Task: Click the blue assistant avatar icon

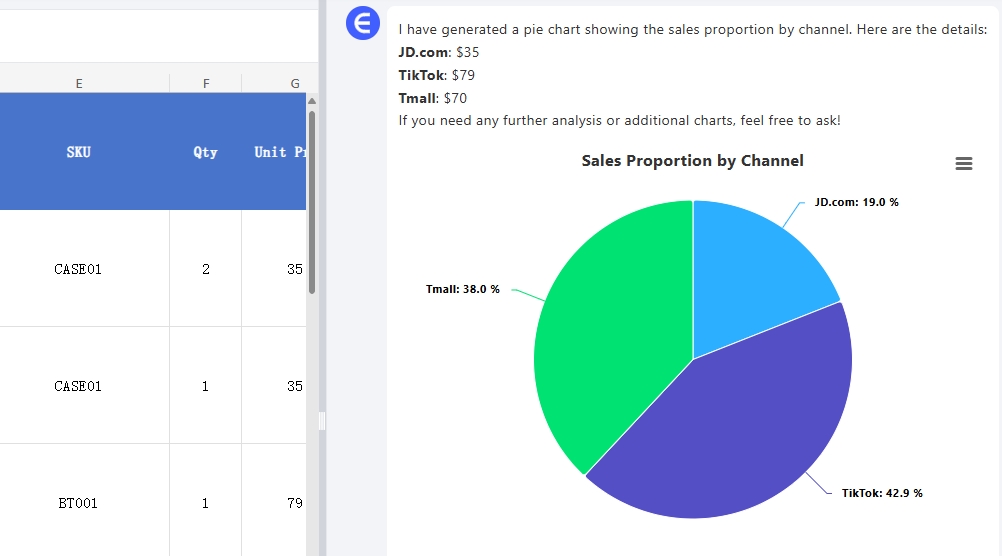Action: click(x=363, y=23)
